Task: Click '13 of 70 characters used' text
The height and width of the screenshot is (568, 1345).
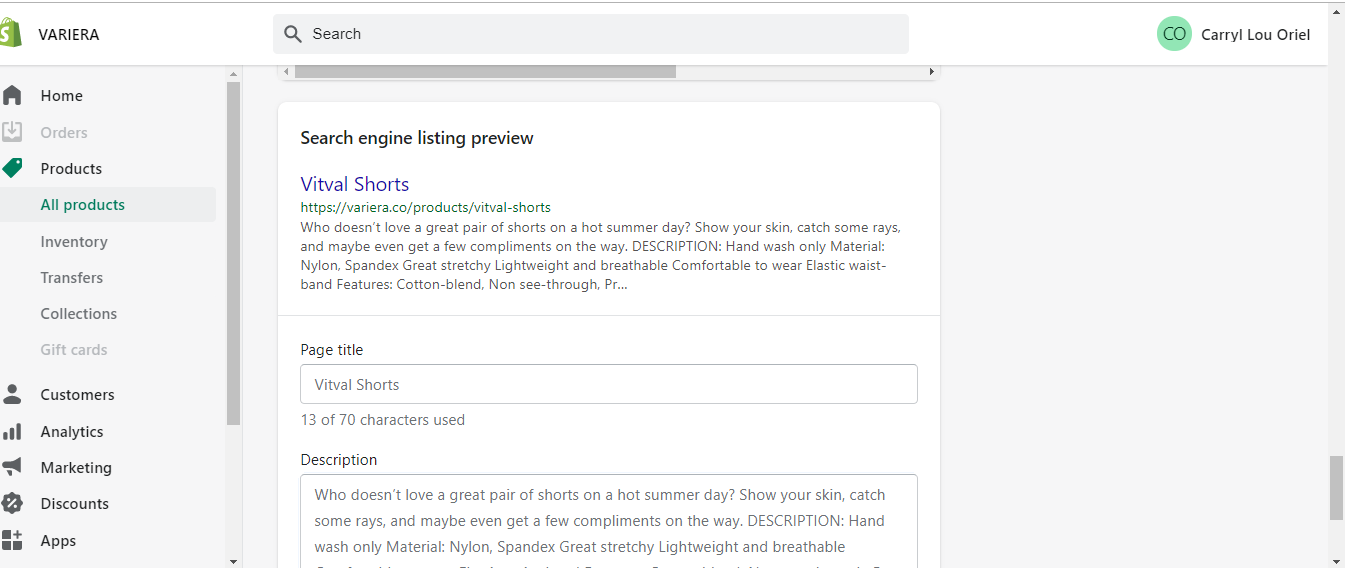Action: pos(383,420)
